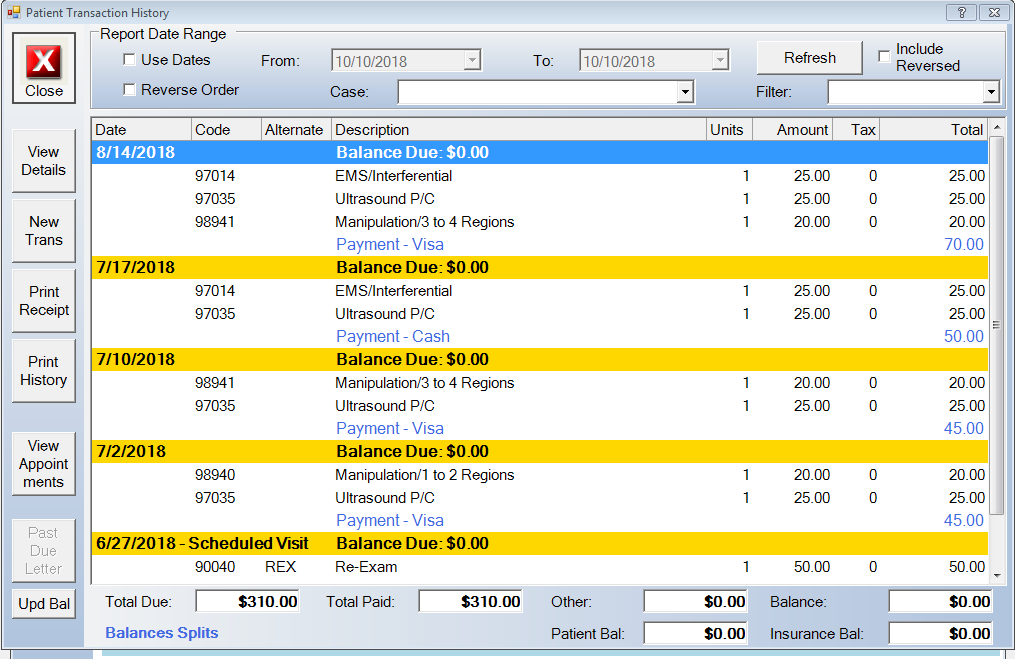Click the help question mark button
Viewport: 1015px width, 659px height.
pos(961,12)
